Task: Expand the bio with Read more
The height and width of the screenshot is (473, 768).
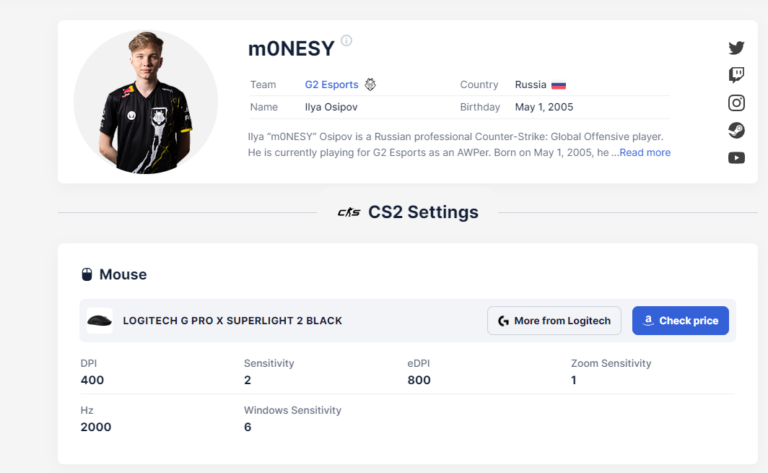Action: 644,153
